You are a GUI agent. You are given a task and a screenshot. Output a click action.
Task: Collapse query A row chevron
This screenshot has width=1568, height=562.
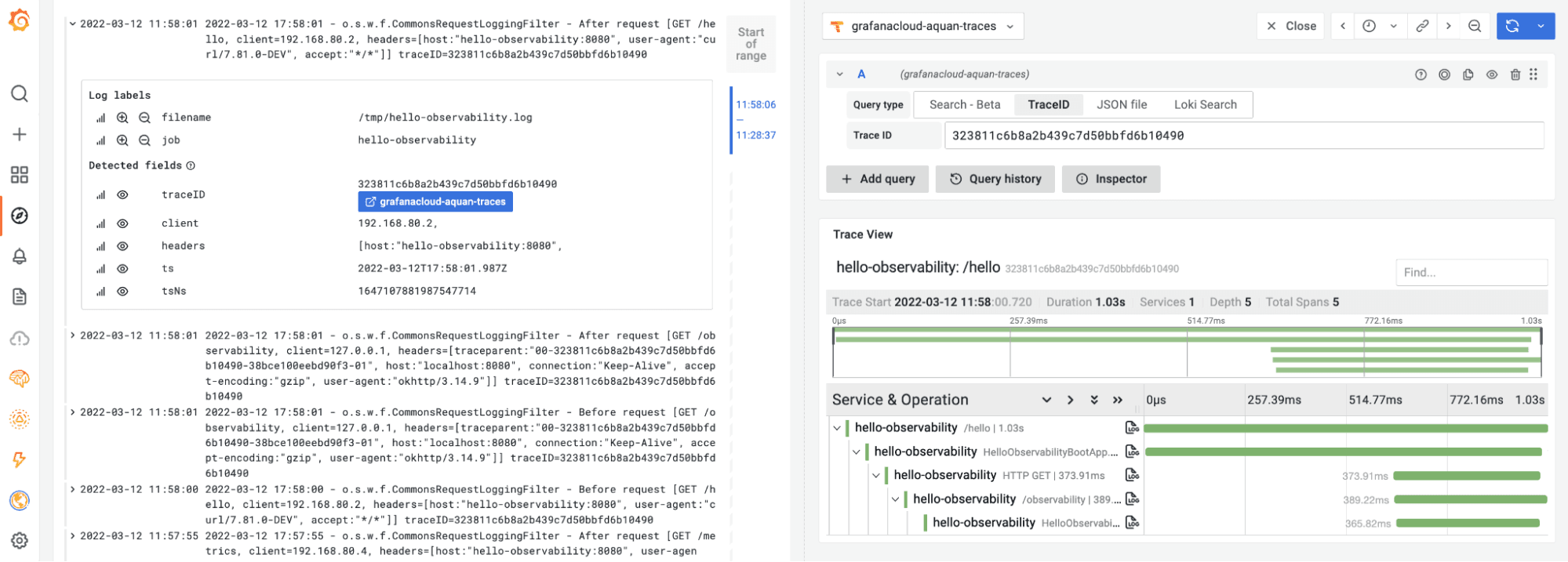point(840,74)
